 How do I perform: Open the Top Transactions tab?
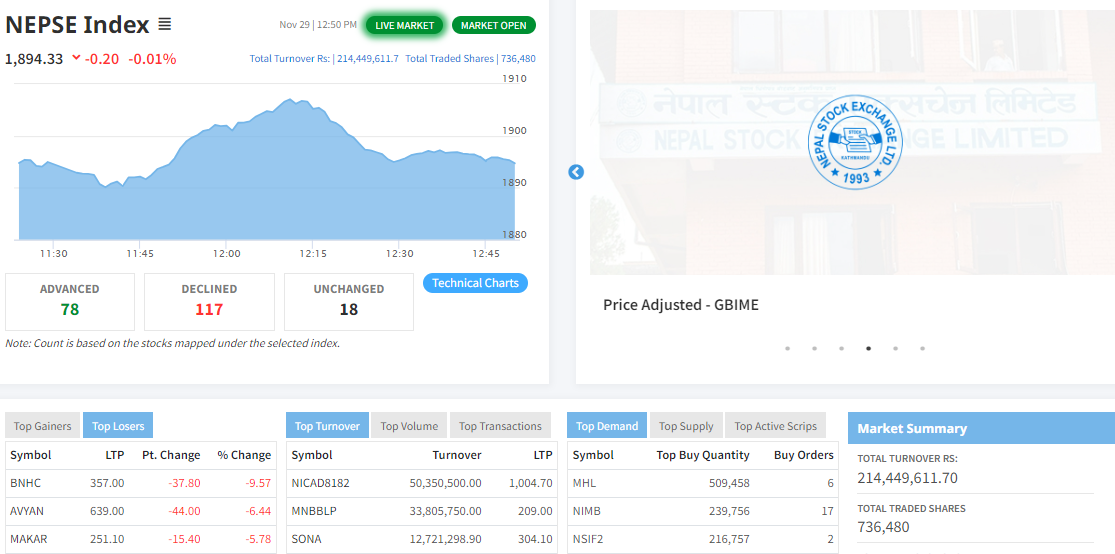[x=500, y=426]
